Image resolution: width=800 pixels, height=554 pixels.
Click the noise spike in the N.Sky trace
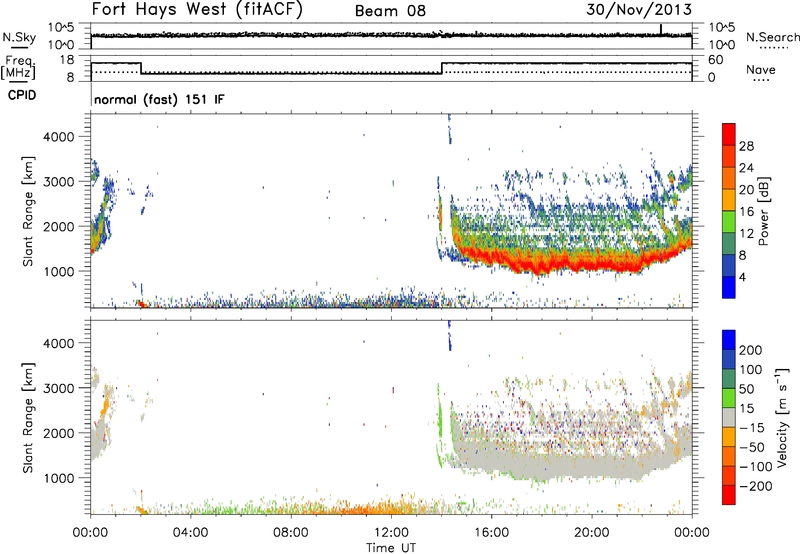coord(661,29)
